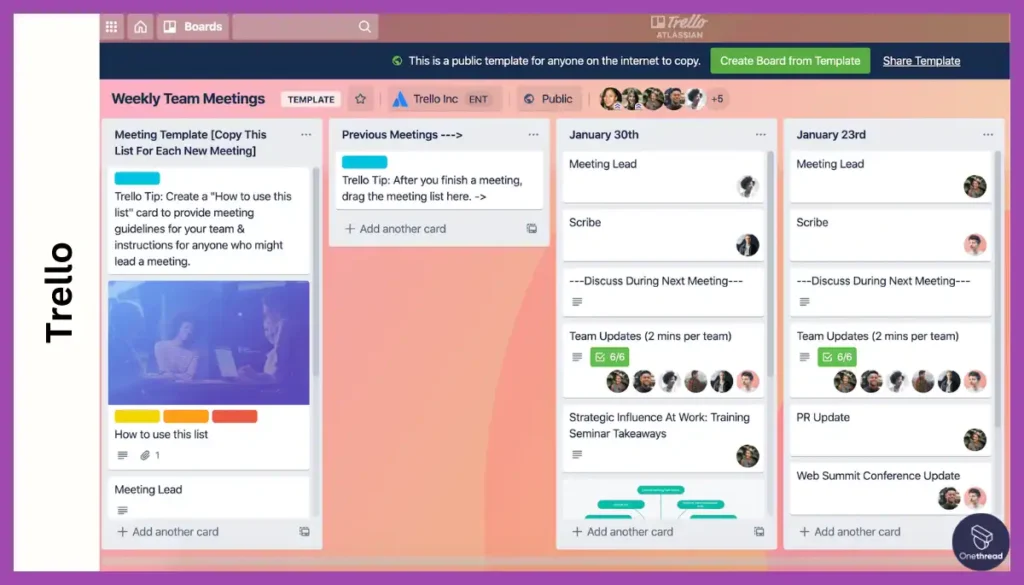
Task: Open Previous Meetings list actions menu
Action: (533, 134)
